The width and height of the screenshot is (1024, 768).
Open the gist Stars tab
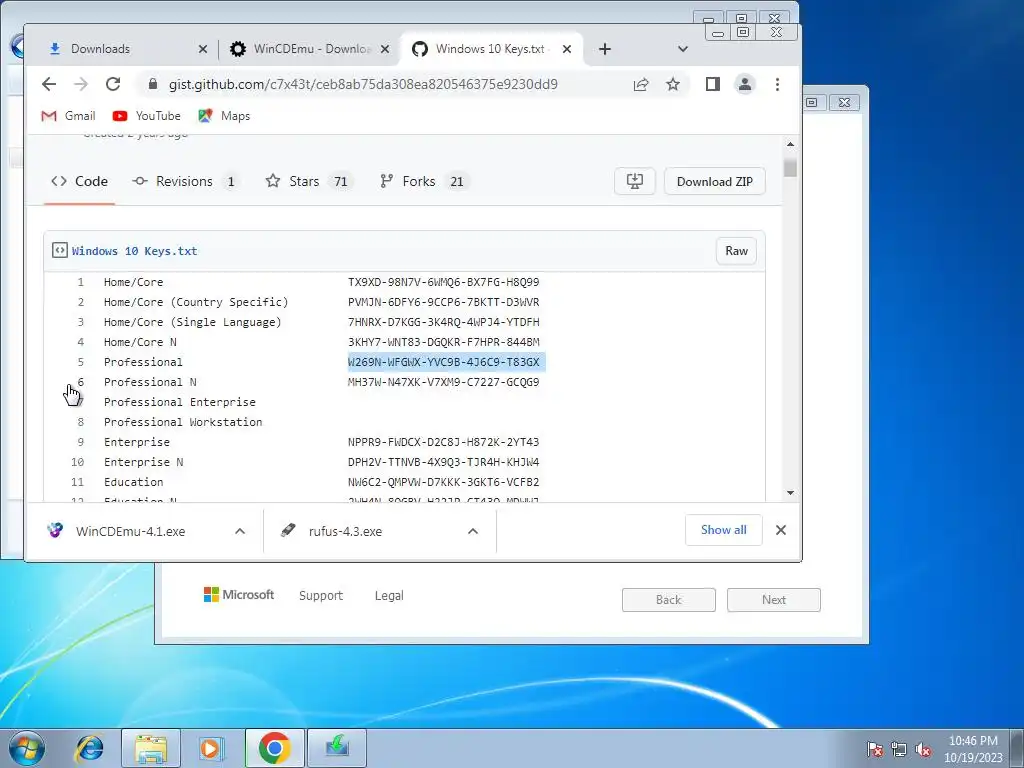[x=308, y=182]
